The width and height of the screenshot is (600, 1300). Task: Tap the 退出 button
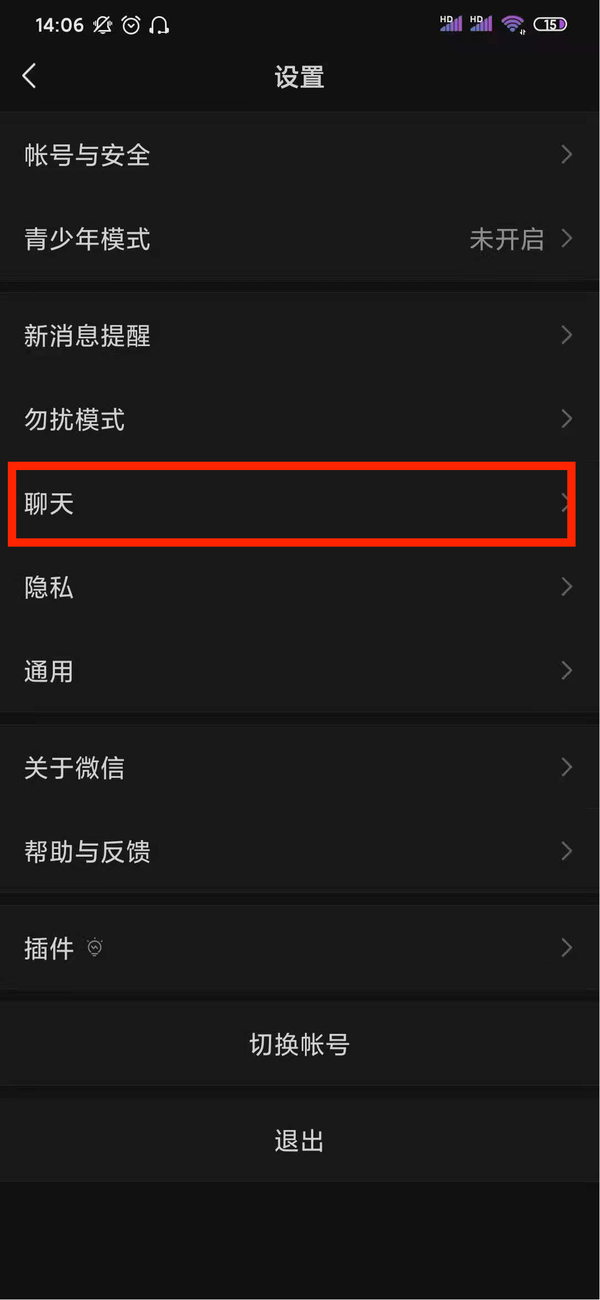pos(300,1141)
